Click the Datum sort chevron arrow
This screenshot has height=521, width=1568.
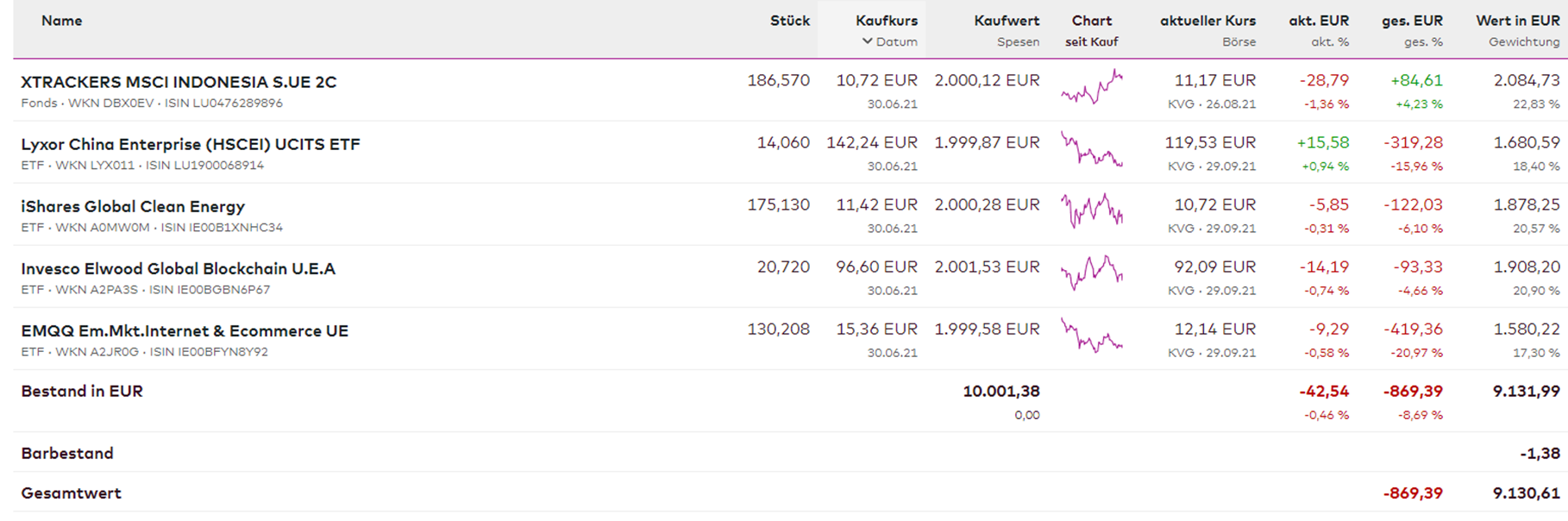point(867,41)
